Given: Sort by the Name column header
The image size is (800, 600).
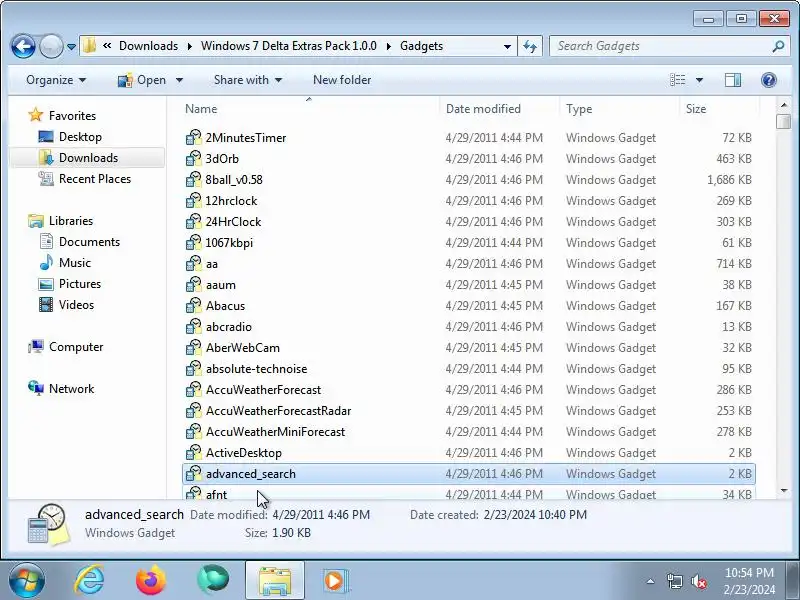Looking at the screenshot, I should [x=308, y=109].
